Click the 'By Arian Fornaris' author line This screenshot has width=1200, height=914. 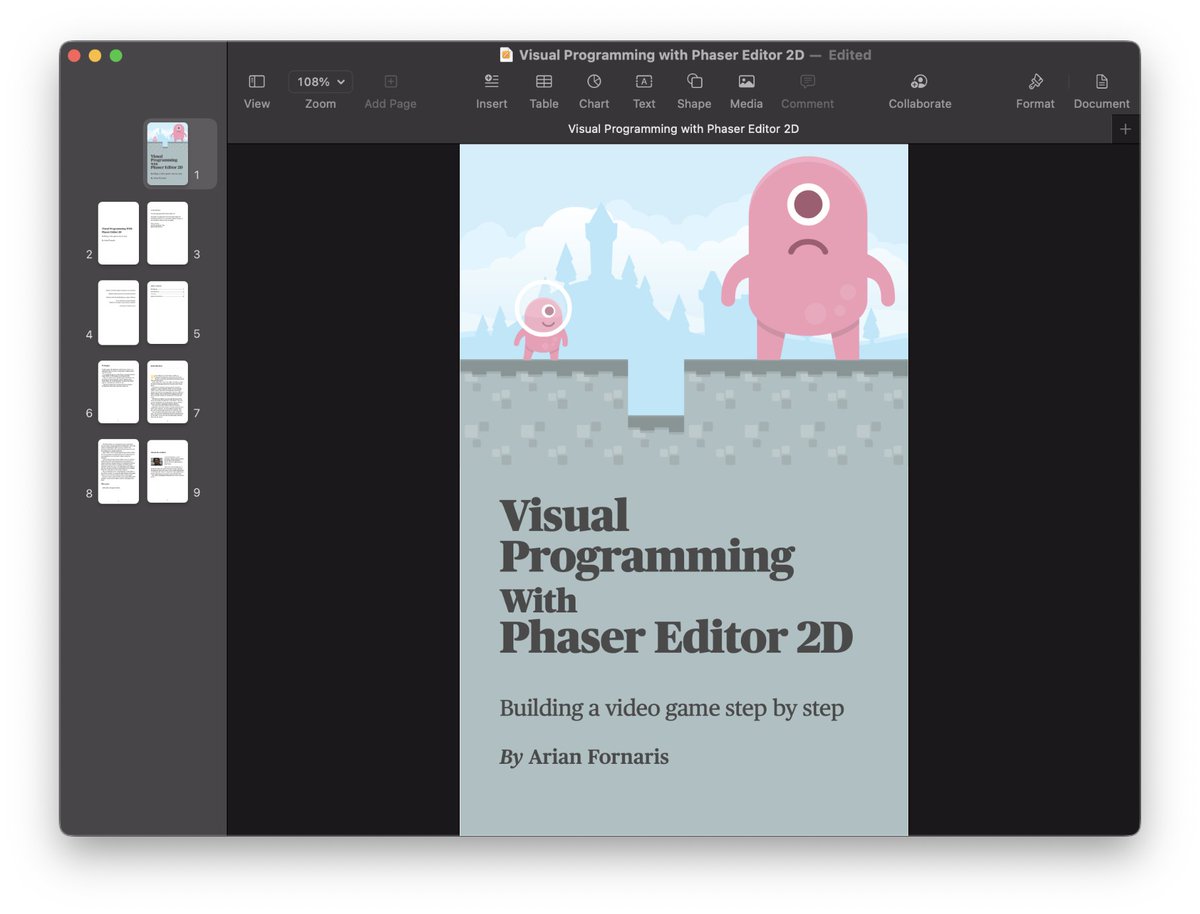pyautogui.click(x=584, y=757)
